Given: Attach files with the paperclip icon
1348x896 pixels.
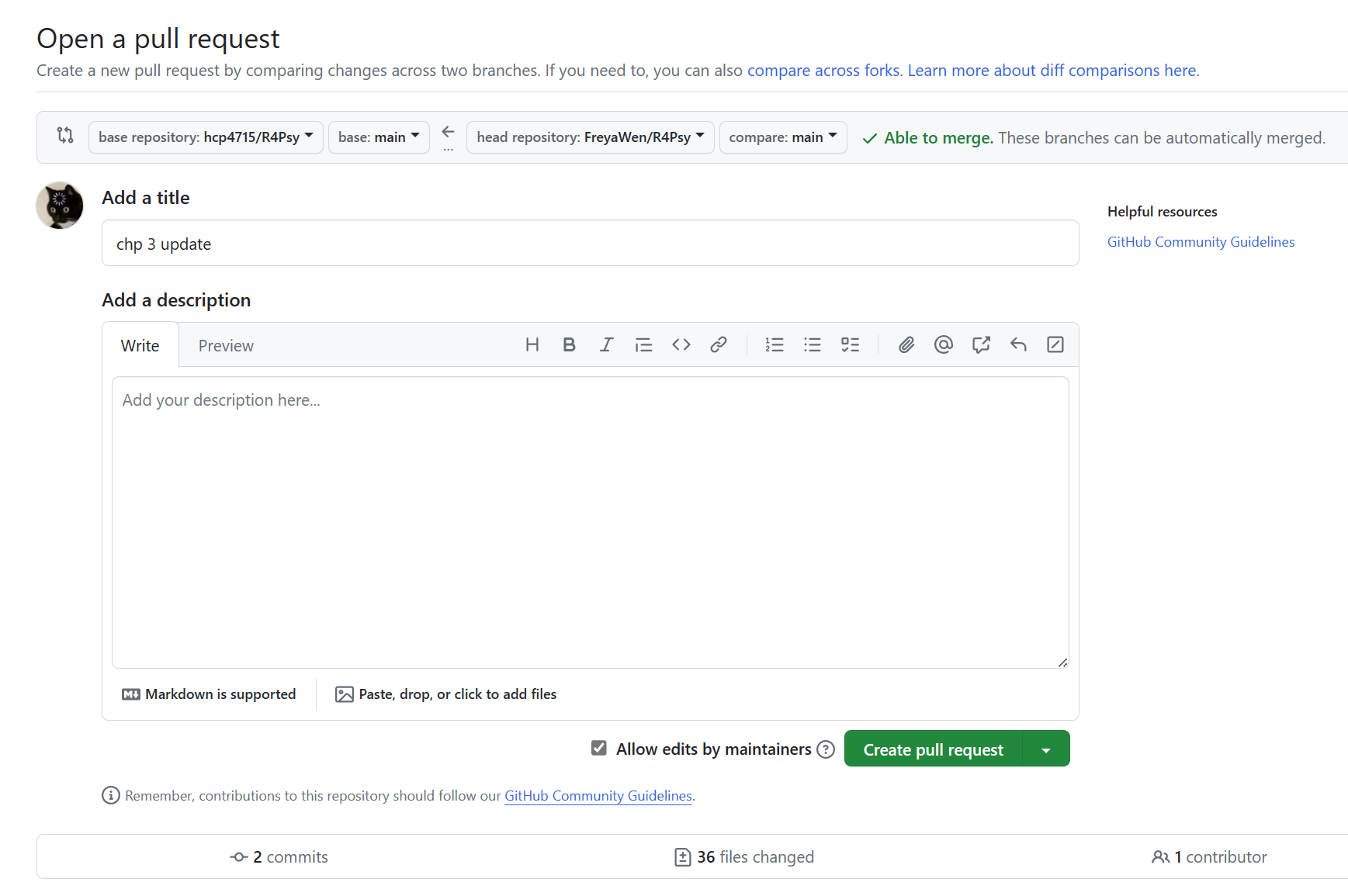Looking at the screenshot, I should tap(906, 345).
